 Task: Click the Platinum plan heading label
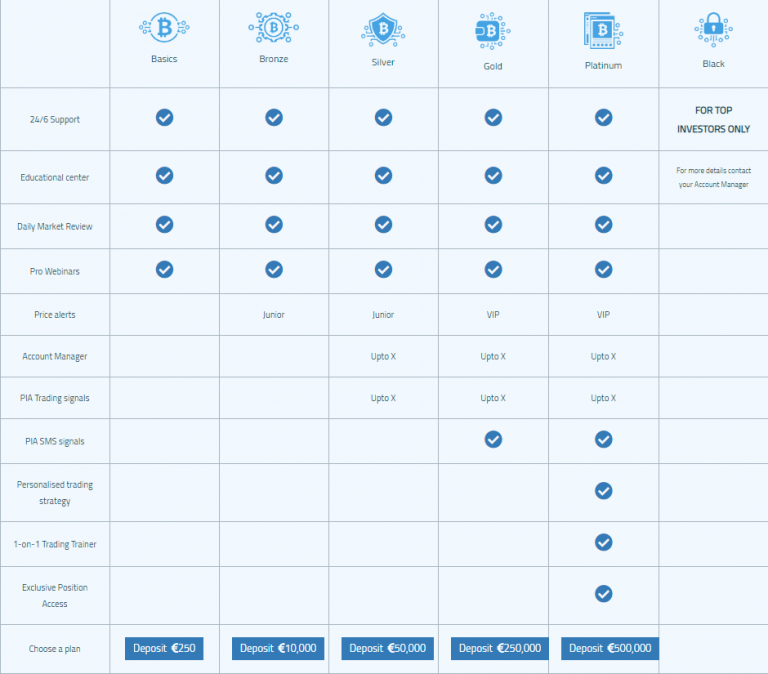[603, 66]
